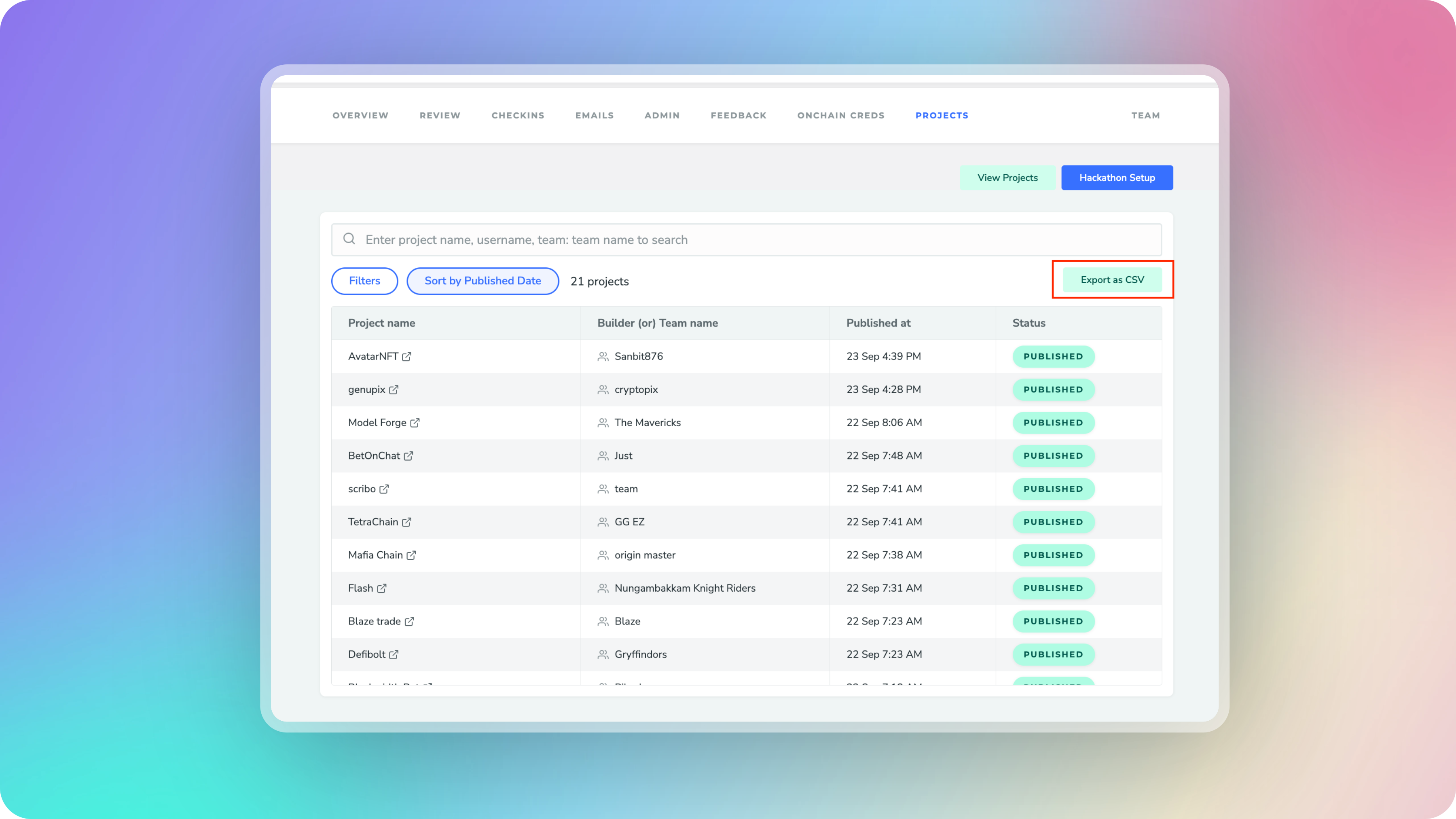Image resolution: width=1456 pixels, height=819 pixels.
Task: Click the external link icon beside Flash
Action: [x=381, y=588]
